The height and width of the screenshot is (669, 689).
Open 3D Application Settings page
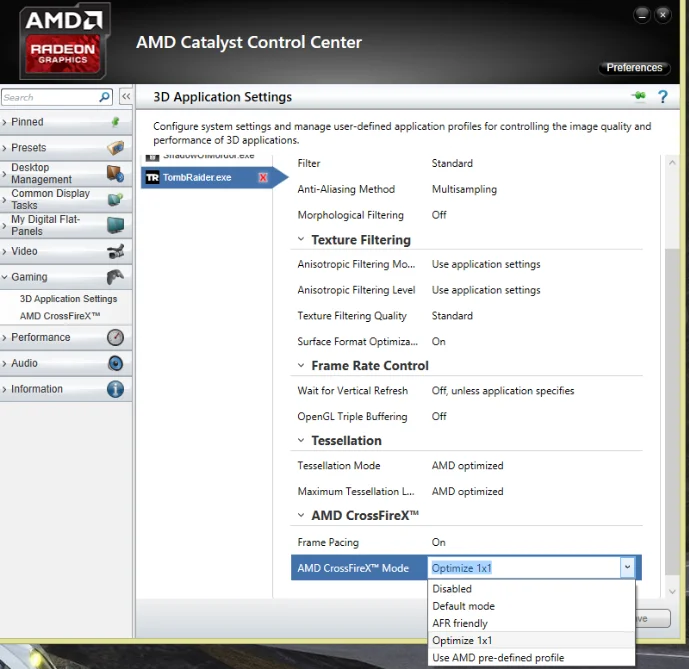coord(68,299)
